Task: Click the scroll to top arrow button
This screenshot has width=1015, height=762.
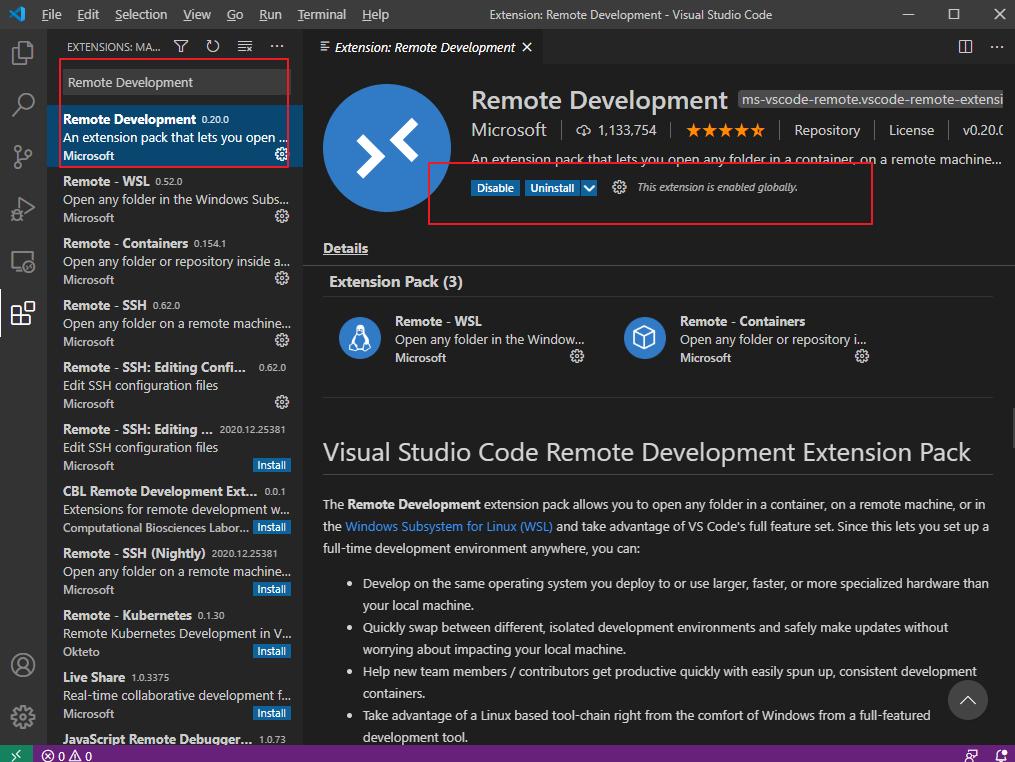Action: (967, 700)
